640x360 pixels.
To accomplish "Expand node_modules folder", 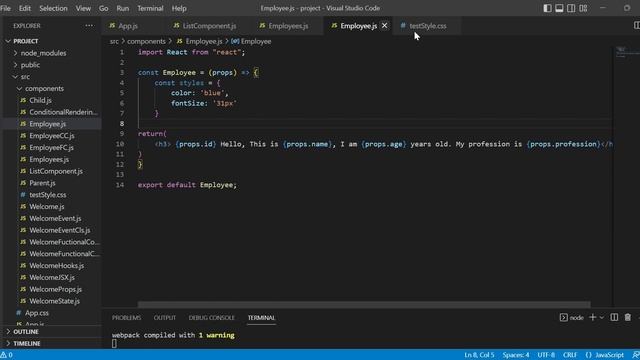I will [43, 53].
